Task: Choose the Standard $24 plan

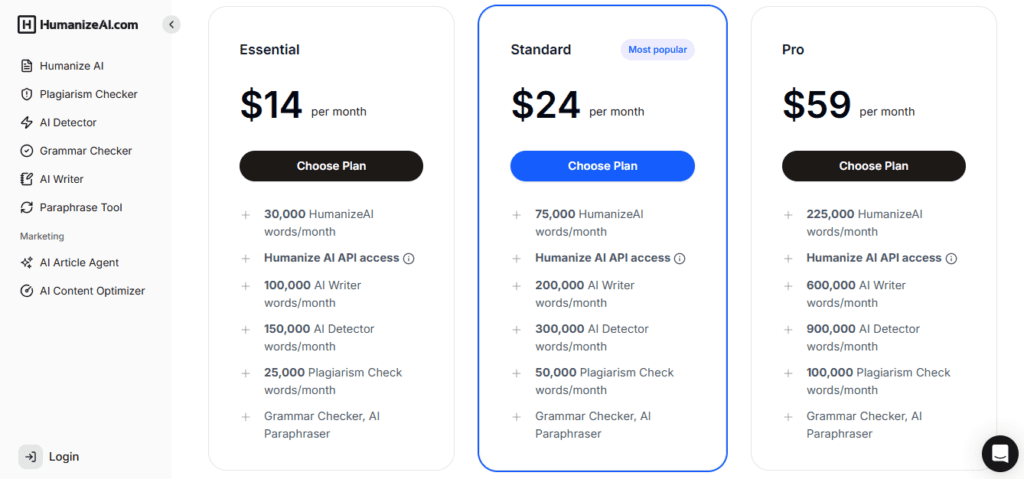Action: click(602, 166)
